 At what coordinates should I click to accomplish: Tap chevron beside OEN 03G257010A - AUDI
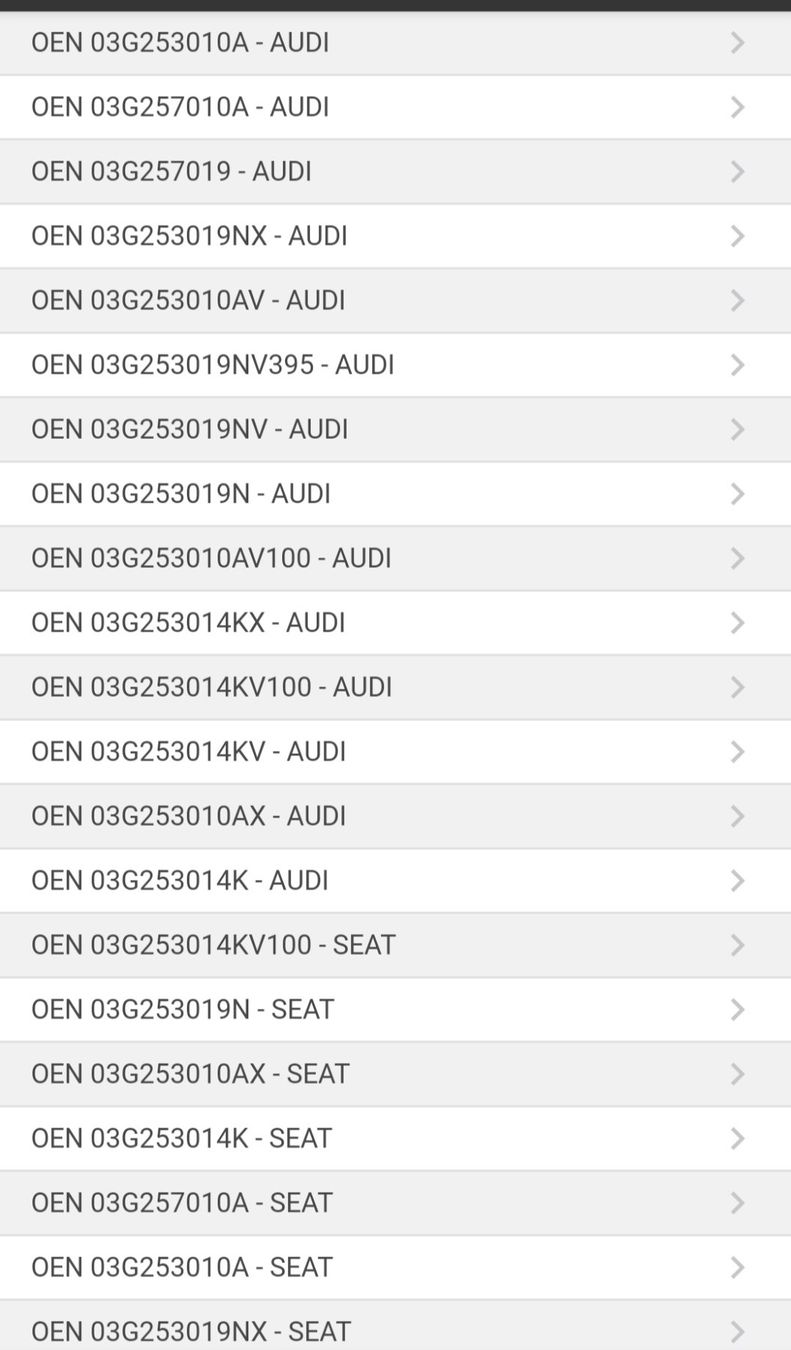[738, 107]
